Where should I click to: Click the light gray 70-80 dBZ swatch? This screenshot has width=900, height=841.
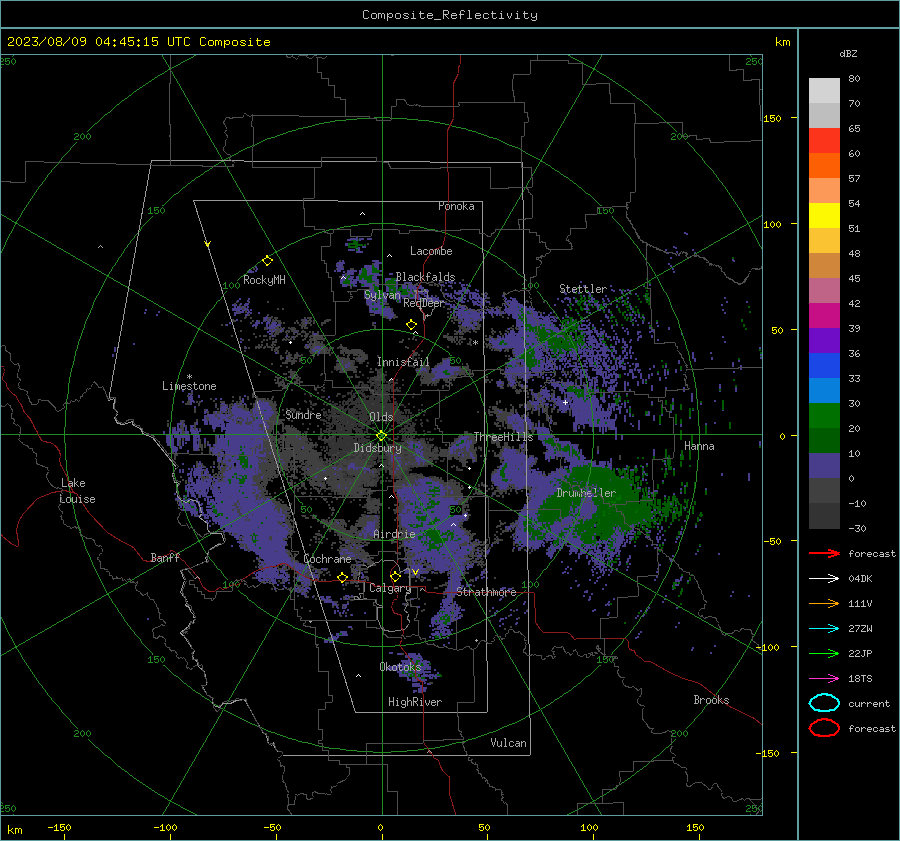tap(824, 91)
